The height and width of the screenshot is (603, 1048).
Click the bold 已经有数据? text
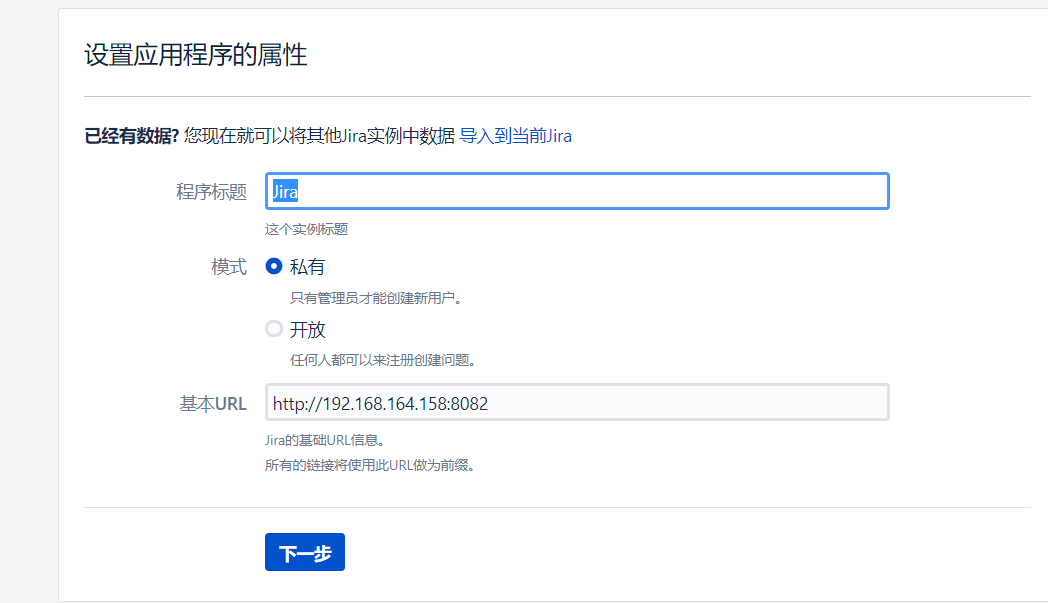coord(131,136)
